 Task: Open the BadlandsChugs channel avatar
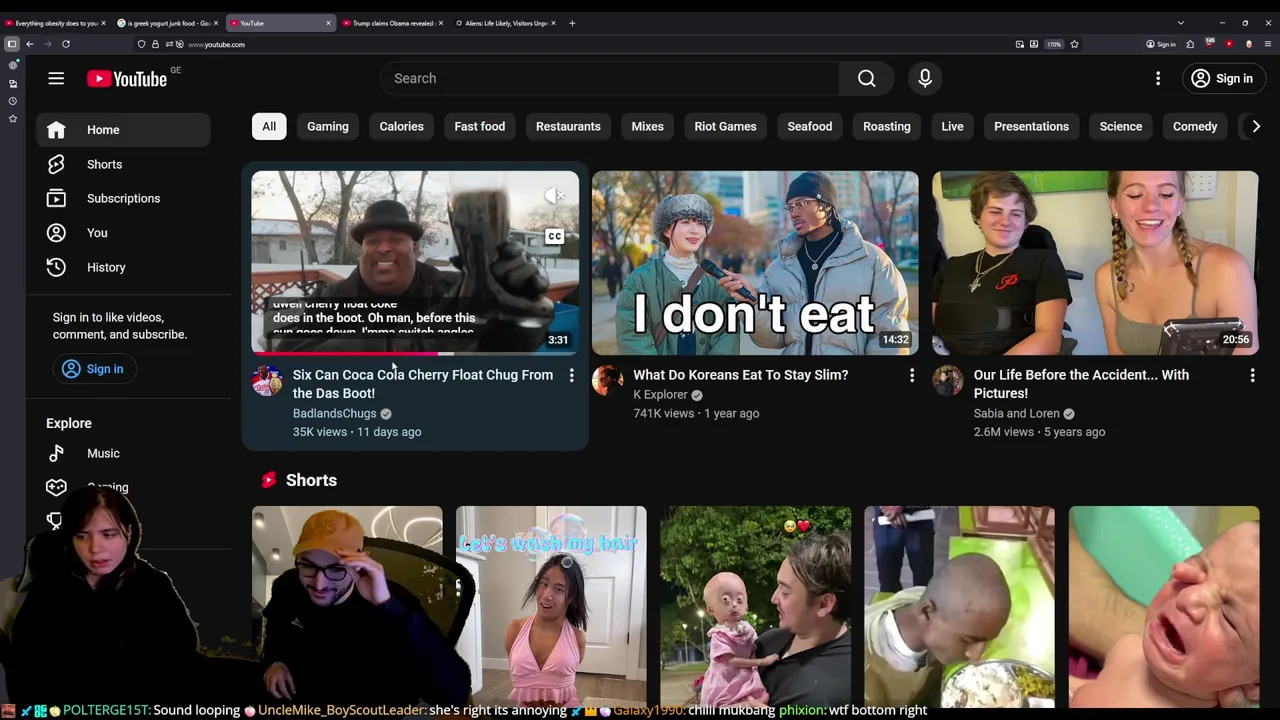point(267,381)
